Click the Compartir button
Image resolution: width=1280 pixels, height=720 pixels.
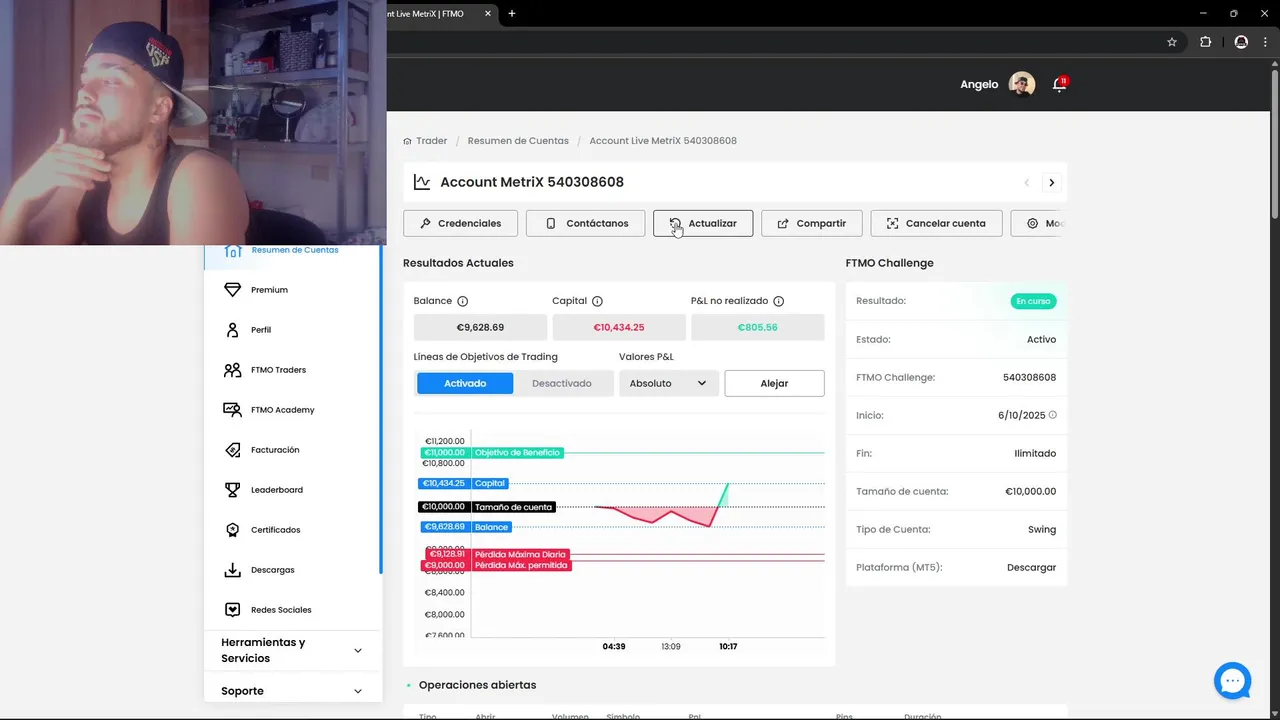[x=811, y=223]
